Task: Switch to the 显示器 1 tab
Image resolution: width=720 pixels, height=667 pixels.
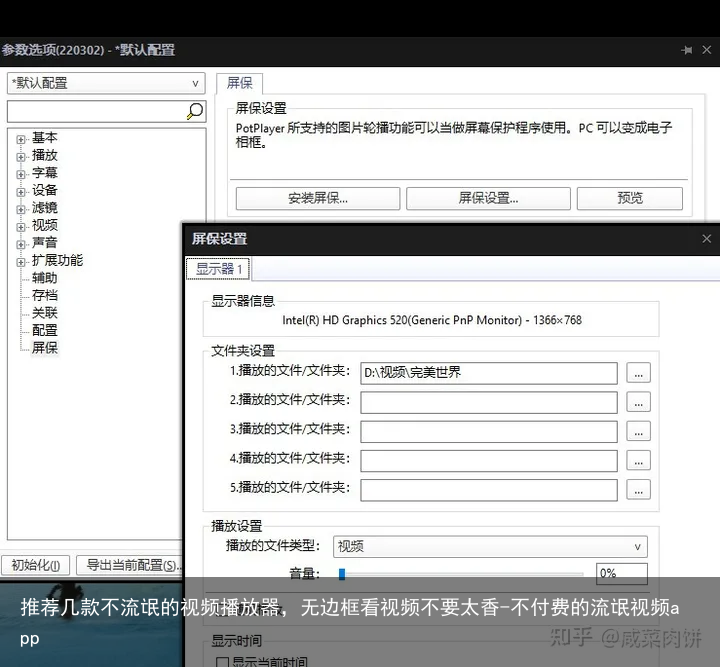Action: point(218,269)
